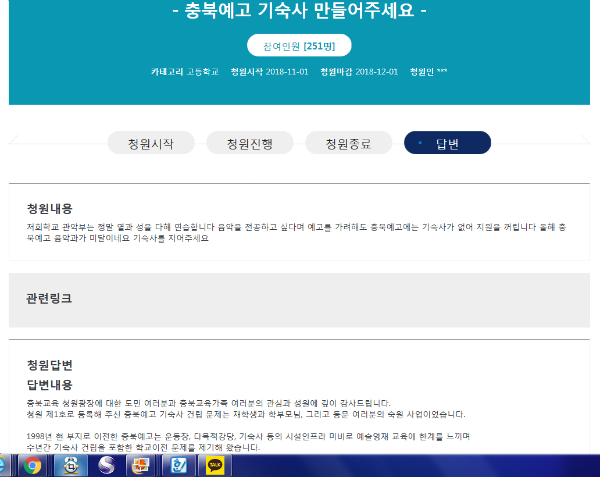The image size is (600, 477).
Task: Click the orange-red taskbar app icon
Action: click(142, 465)
